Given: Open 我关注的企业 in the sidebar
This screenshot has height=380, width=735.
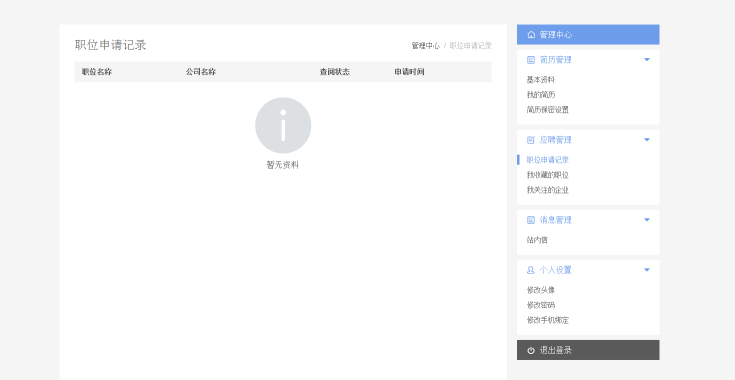Looking at the screenshot, I should click(x=548, y=190).
